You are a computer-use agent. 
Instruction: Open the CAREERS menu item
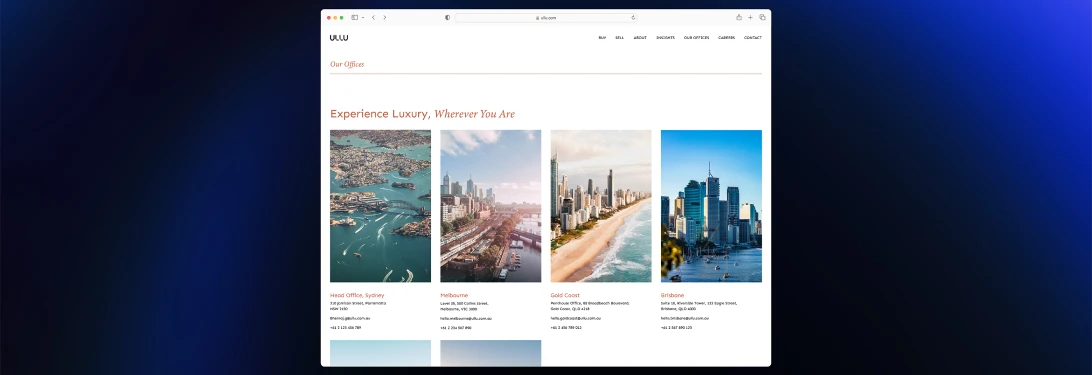pos(726,38)
